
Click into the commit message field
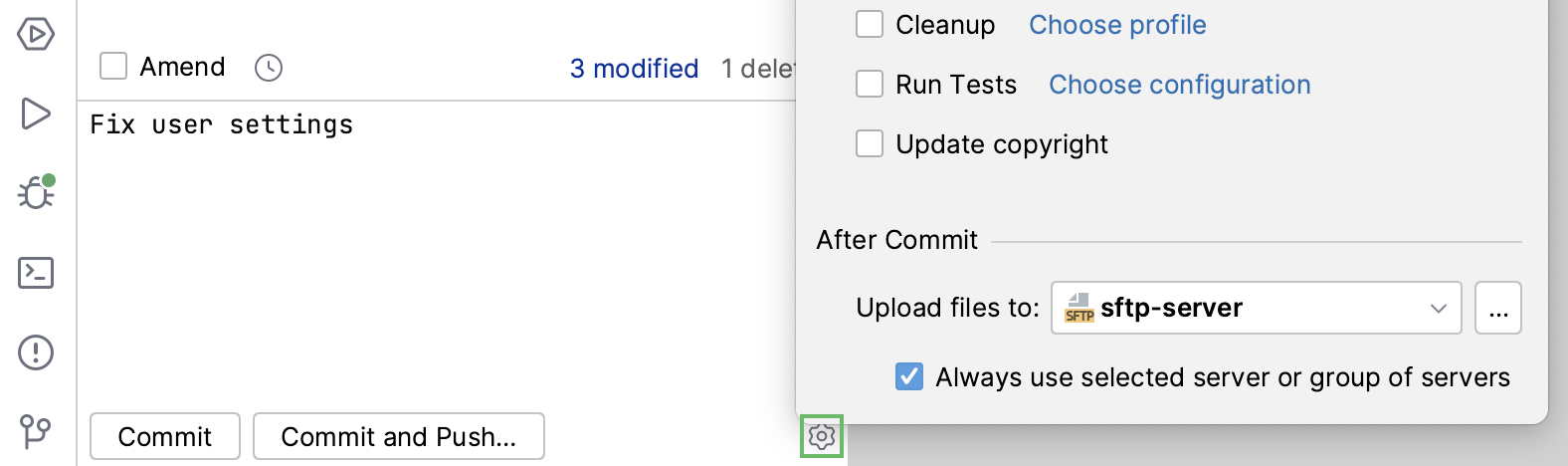coord(438,249)
